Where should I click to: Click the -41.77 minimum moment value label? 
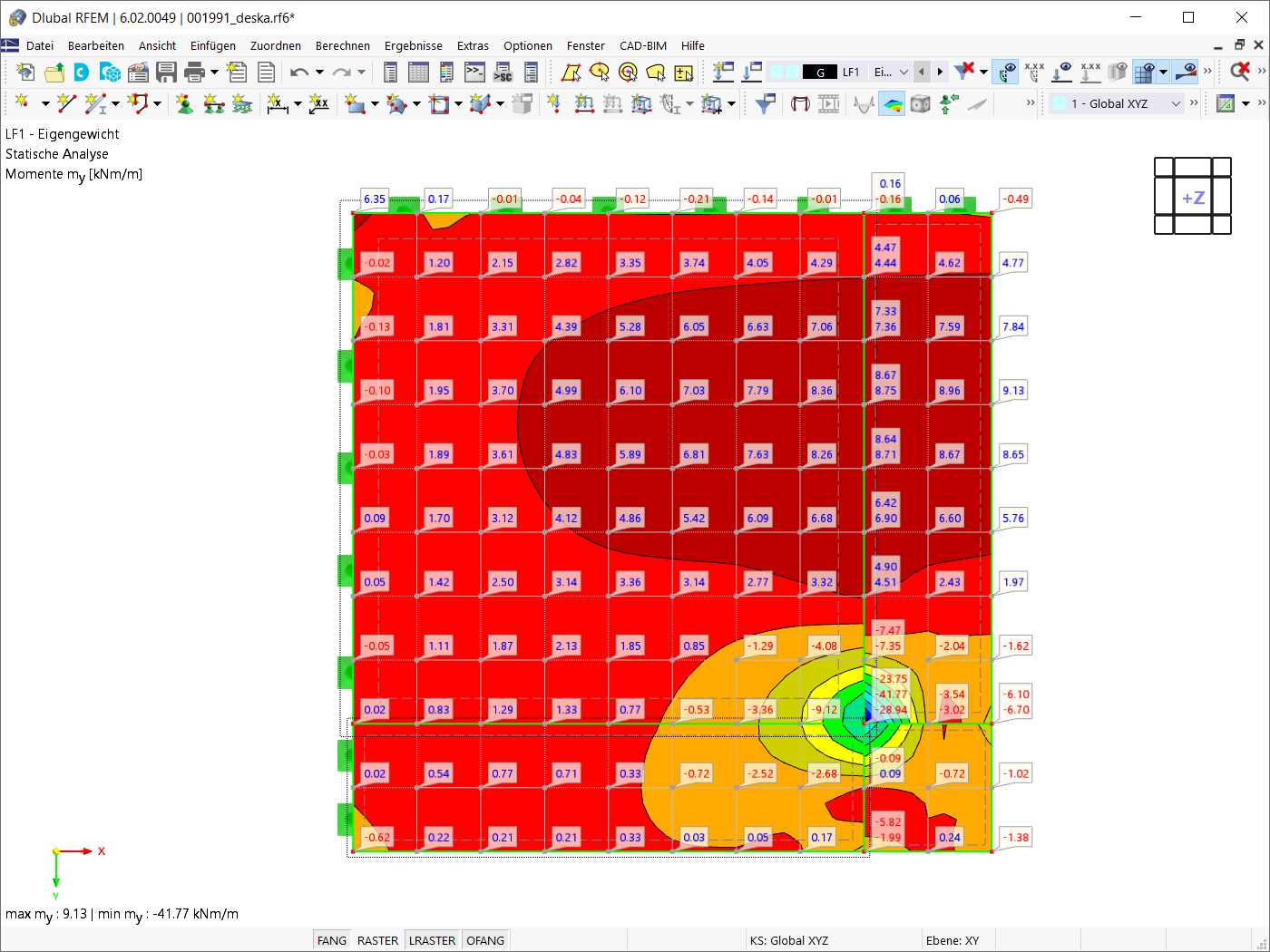[892, 695]
